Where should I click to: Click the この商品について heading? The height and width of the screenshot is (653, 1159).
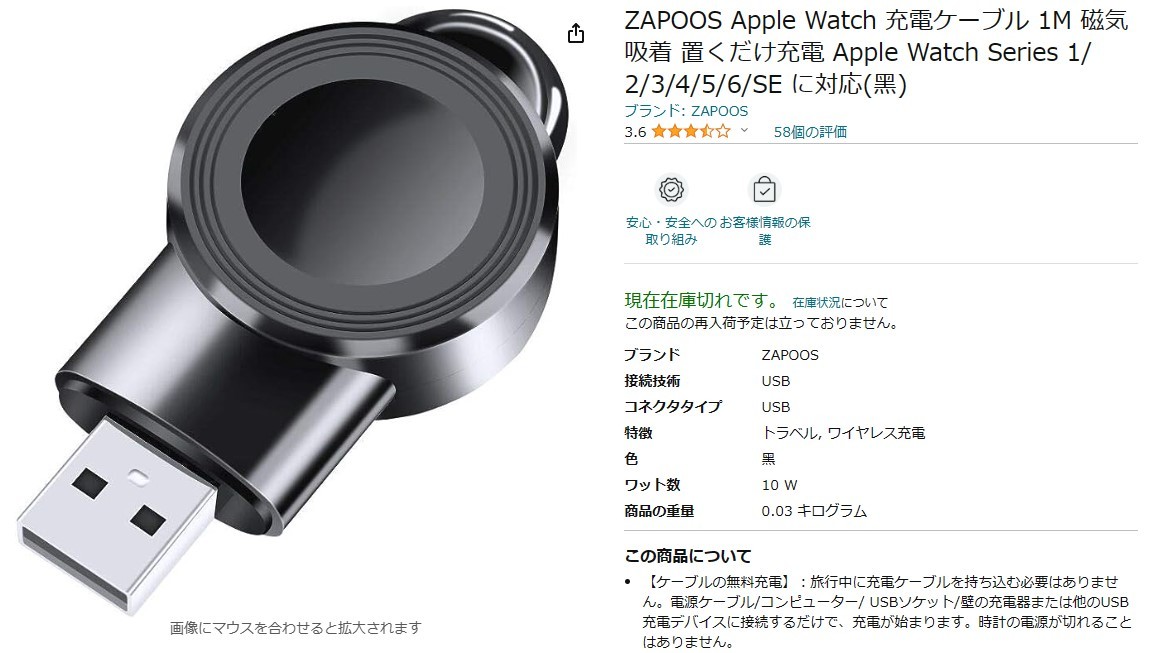tap(687, 556)
